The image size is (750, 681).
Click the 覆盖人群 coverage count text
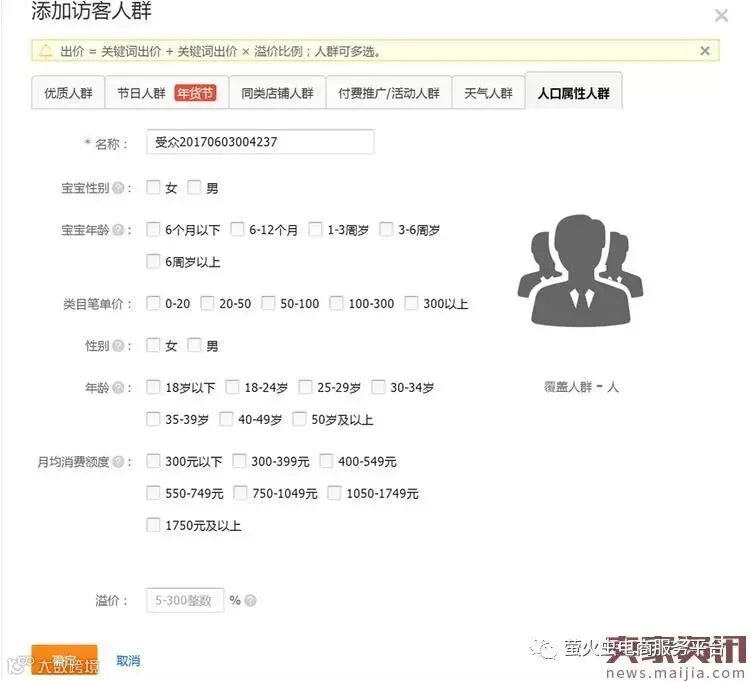[581, 386]
